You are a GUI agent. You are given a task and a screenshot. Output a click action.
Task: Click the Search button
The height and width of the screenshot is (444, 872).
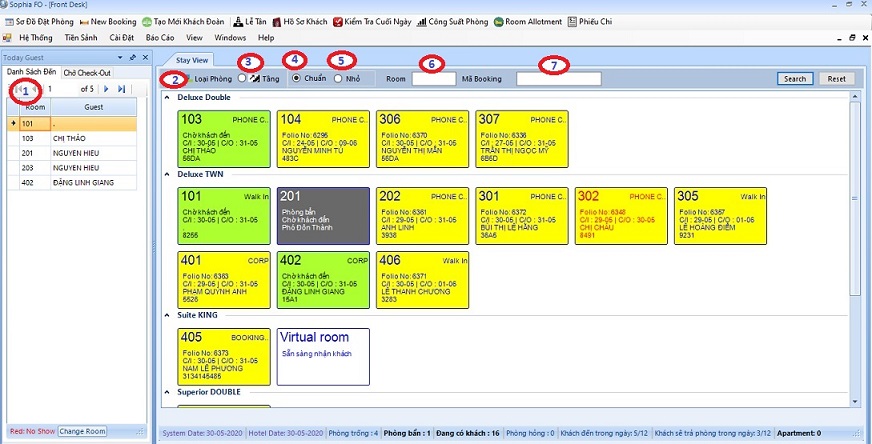[795, 78]
